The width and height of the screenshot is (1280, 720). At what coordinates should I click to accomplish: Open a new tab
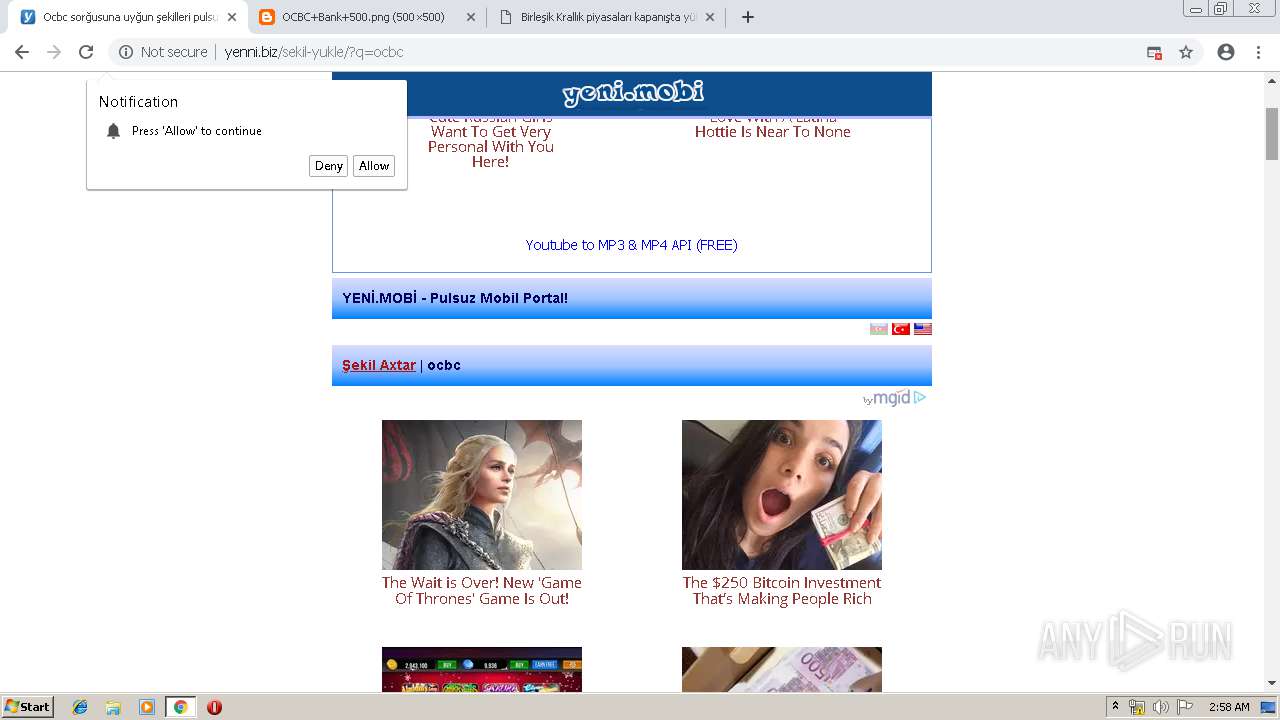click(747, 17)
